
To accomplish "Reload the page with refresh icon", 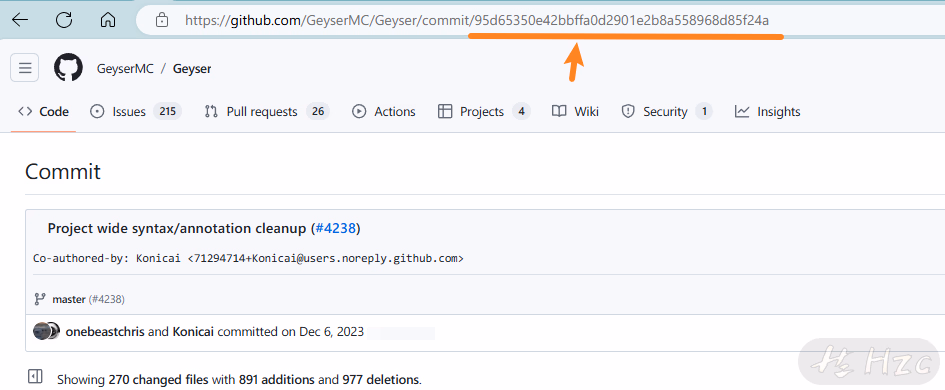I will click(x=64, y=20).
